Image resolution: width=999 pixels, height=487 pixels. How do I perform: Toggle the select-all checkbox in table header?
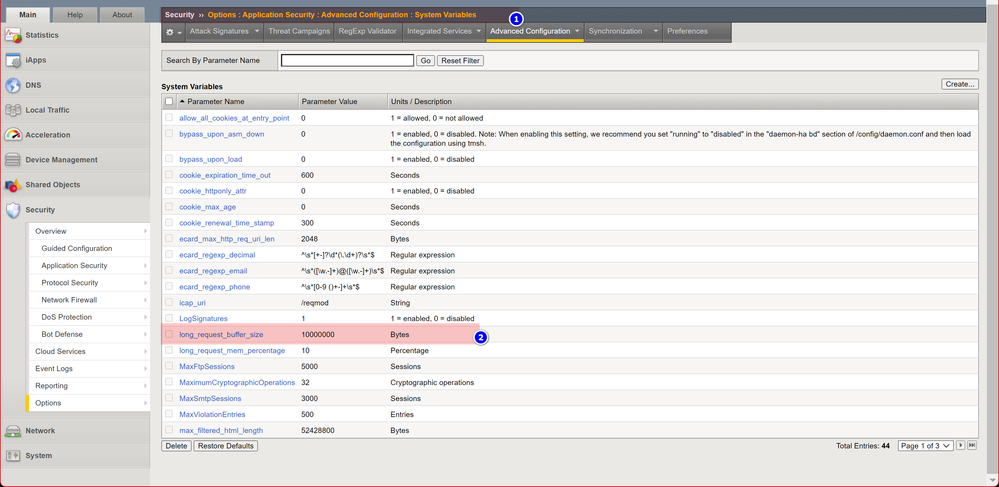tap(169, 102)
